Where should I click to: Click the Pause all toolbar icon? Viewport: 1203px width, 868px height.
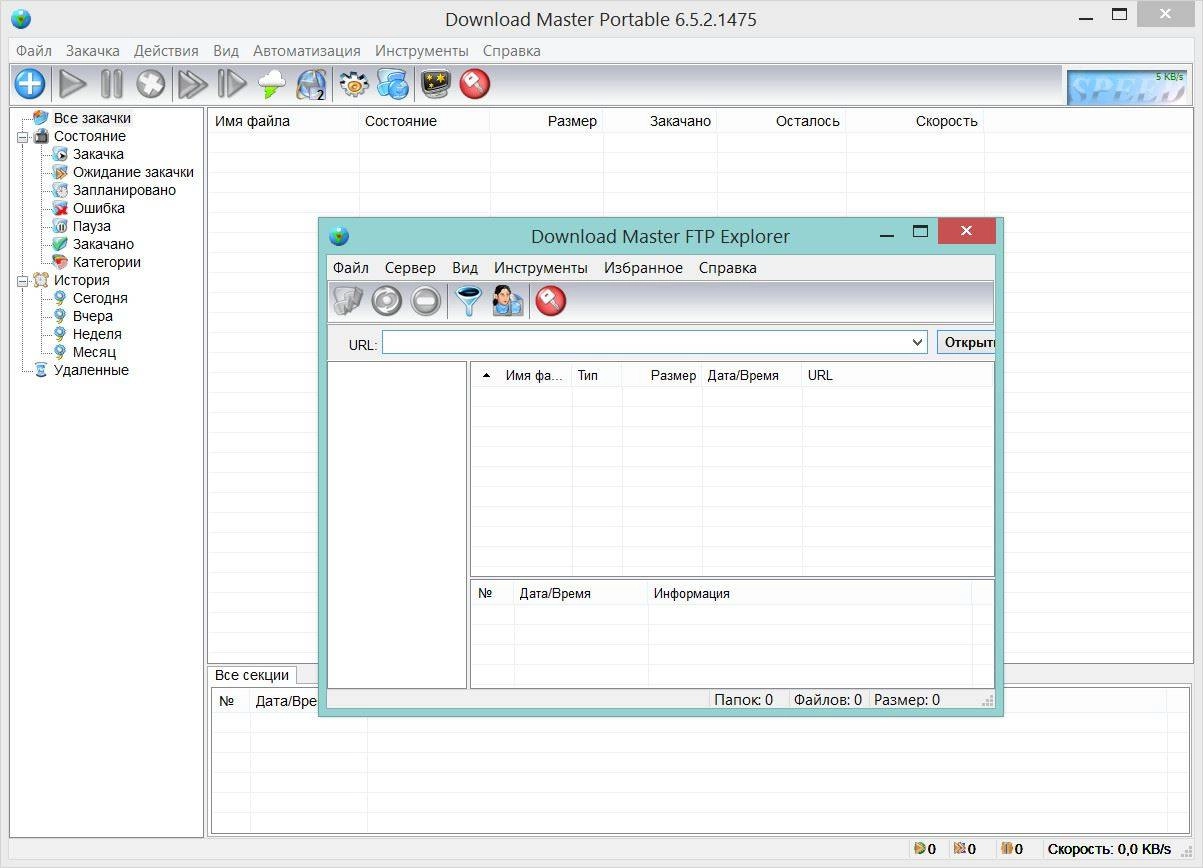click(x=232, y=84)
